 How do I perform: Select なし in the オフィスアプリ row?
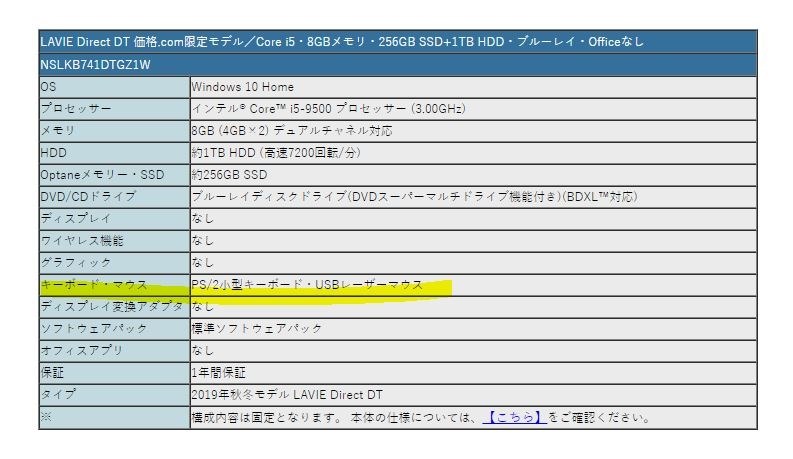pos(202,350)
